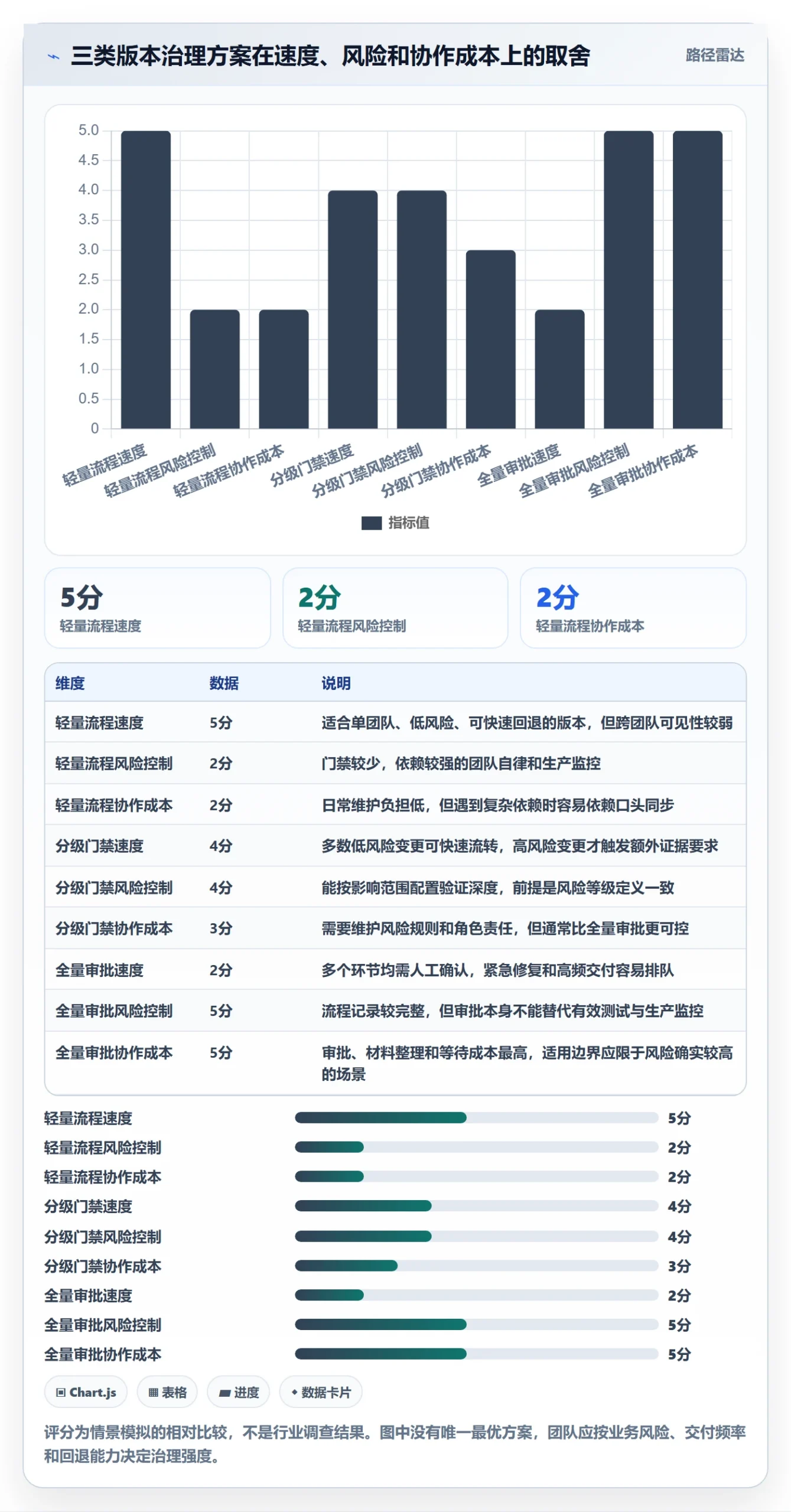Select the 数据卡片 chip
Viewport: 791px width, 1512px height.
coord(321,1392)
